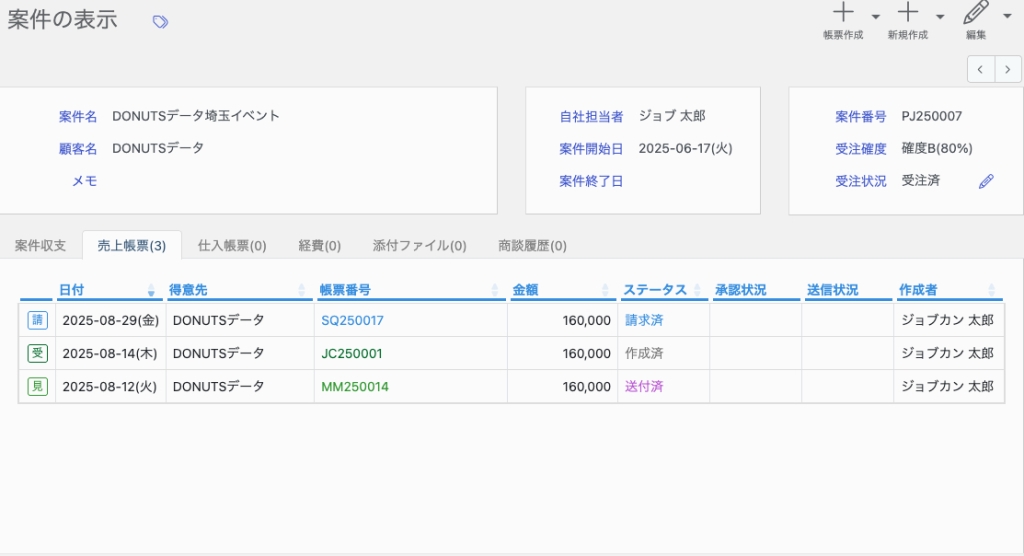
Task: Open document MM250014 link
Action: click(355, 386)
